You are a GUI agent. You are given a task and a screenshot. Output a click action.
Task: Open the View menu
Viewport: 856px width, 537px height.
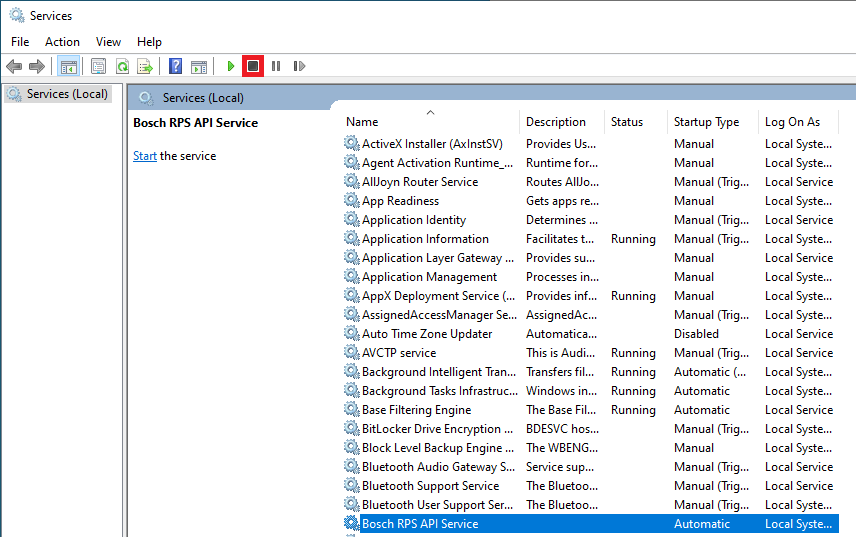pyautogui.click(x=108, y=41)
